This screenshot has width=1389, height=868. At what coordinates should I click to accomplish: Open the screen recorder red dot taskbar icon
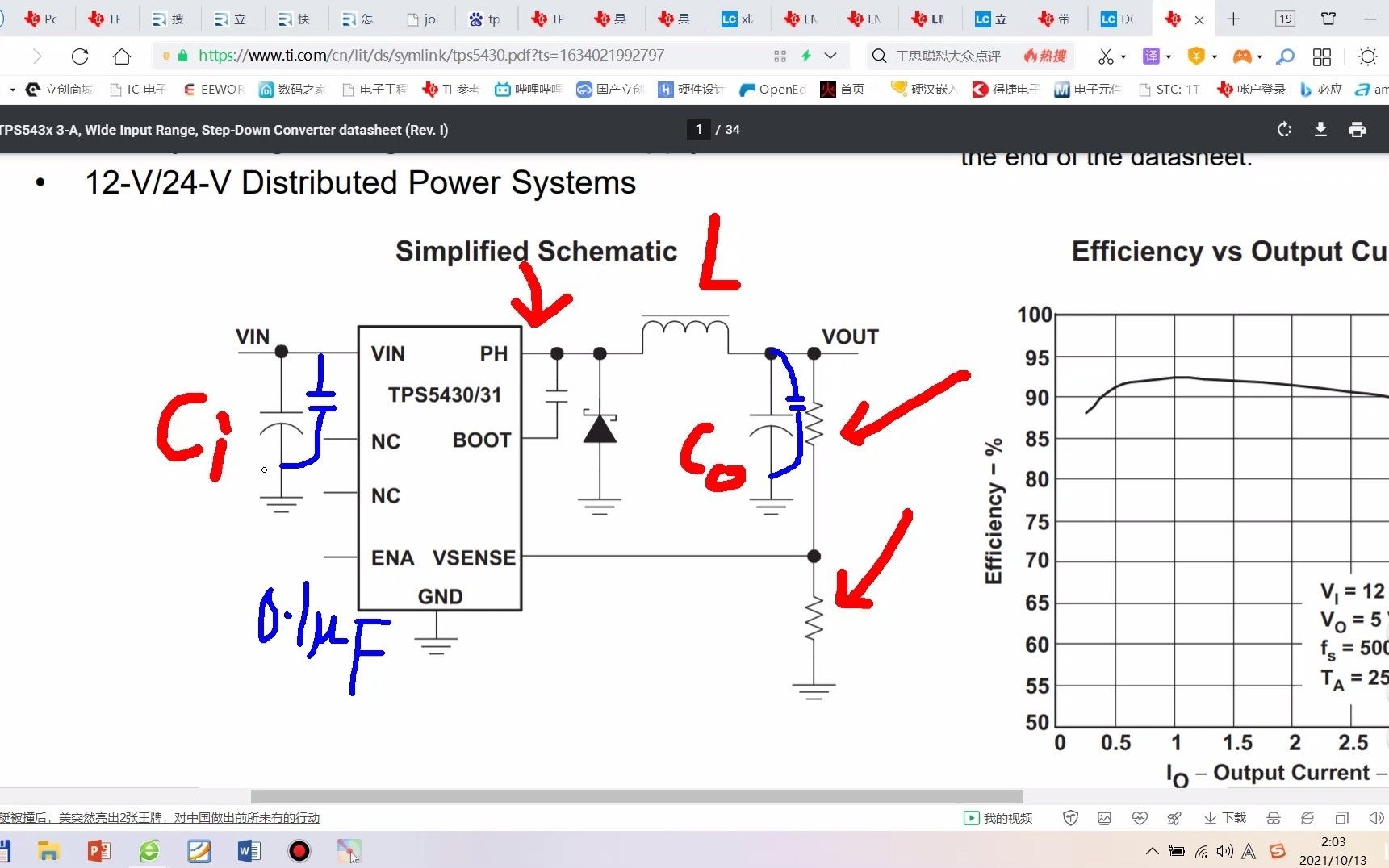(299, 850)
